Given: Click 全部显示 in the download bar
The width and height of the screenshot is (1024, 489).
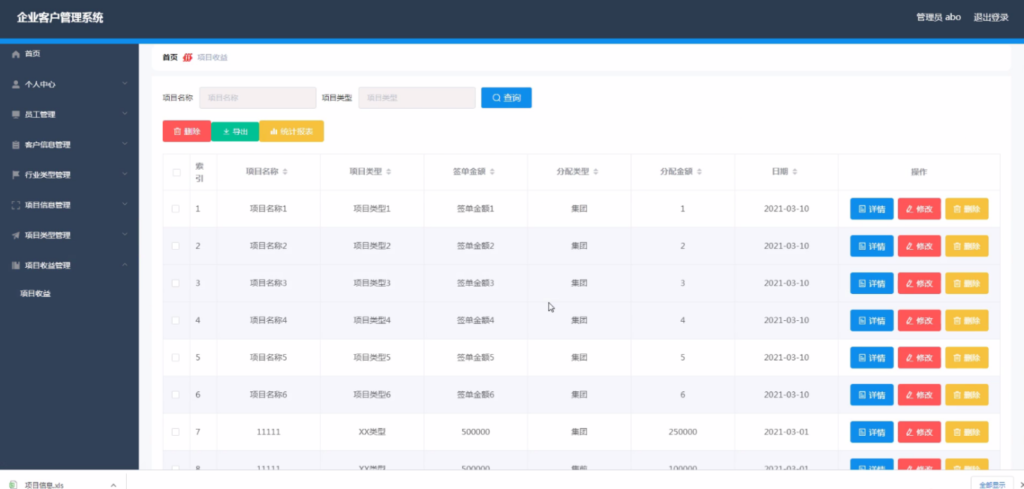Looking at the screenshot, I should pos(992,485).
